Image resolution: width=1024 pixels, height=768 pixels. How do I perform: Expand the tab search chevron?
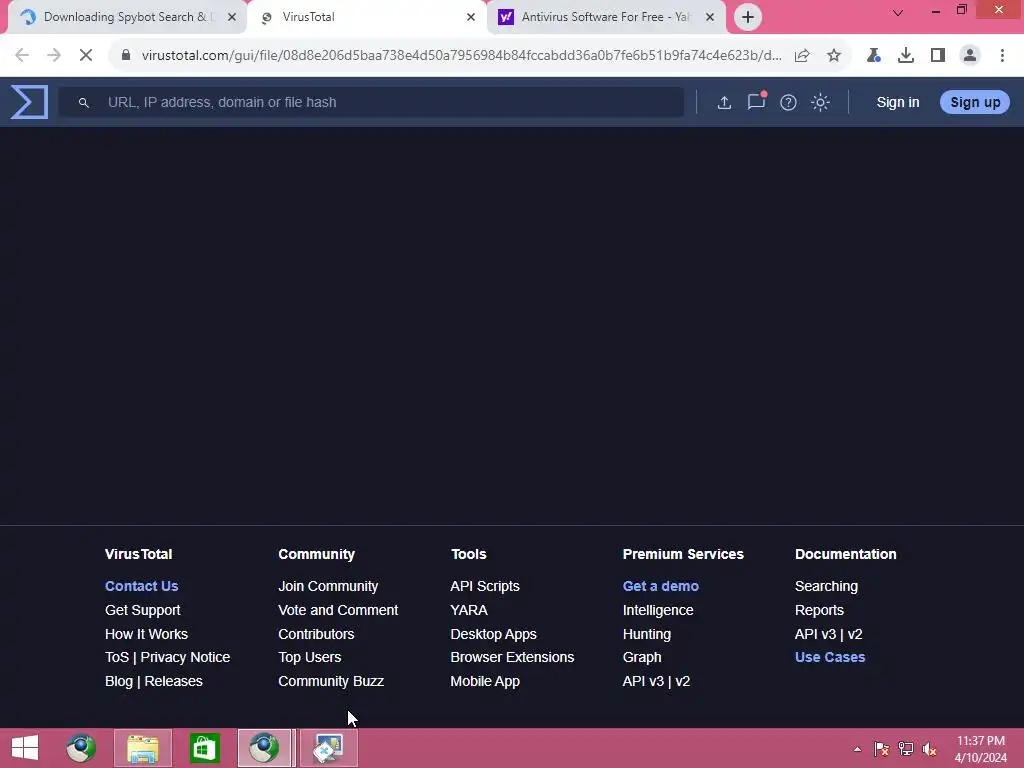pyautogui.click(x=898, y=12)
